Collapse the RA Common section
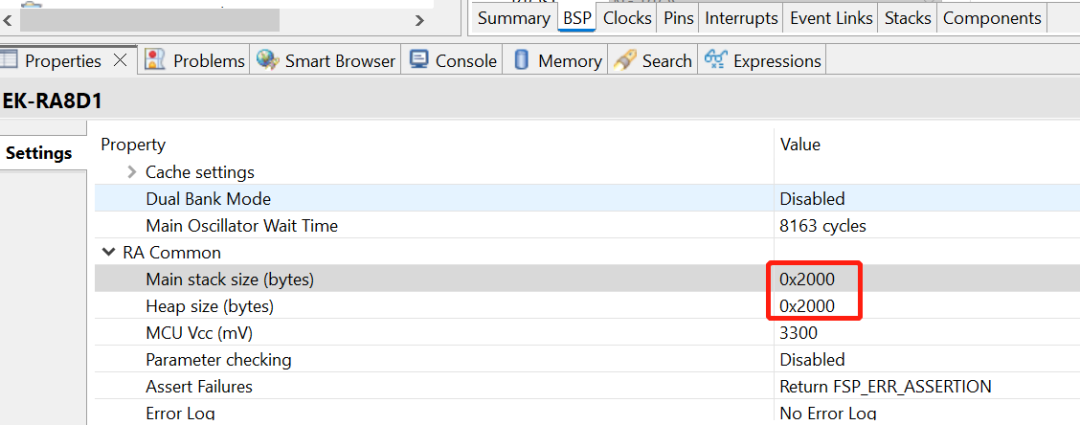Screen dimensions: 1080x425 point(108,253)
